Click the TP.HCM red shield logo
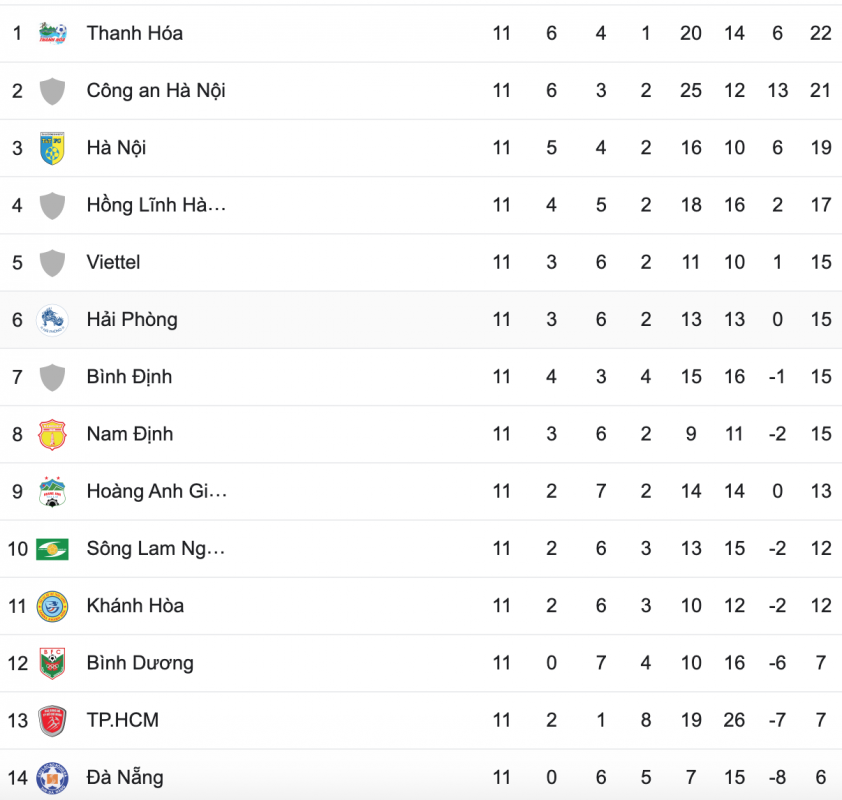842x800 pixels. tap(52, 721)
